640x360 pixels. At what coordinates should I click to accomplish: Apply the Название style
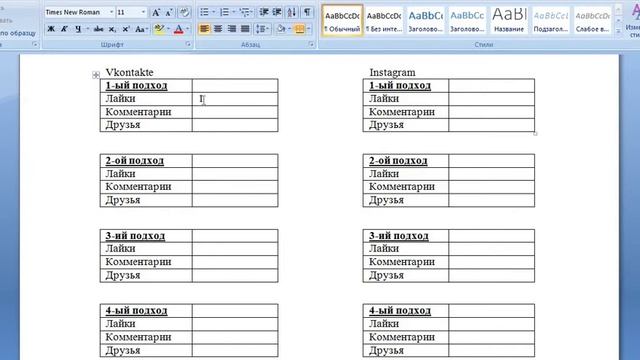[x=509, y=21]
